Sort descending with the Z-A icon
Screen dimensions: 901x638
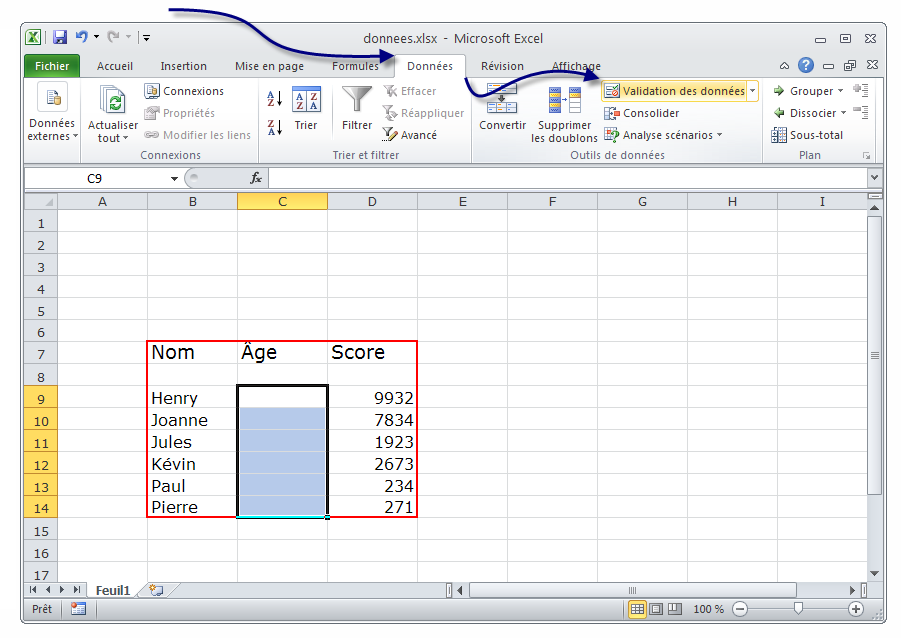click(274, 127)
